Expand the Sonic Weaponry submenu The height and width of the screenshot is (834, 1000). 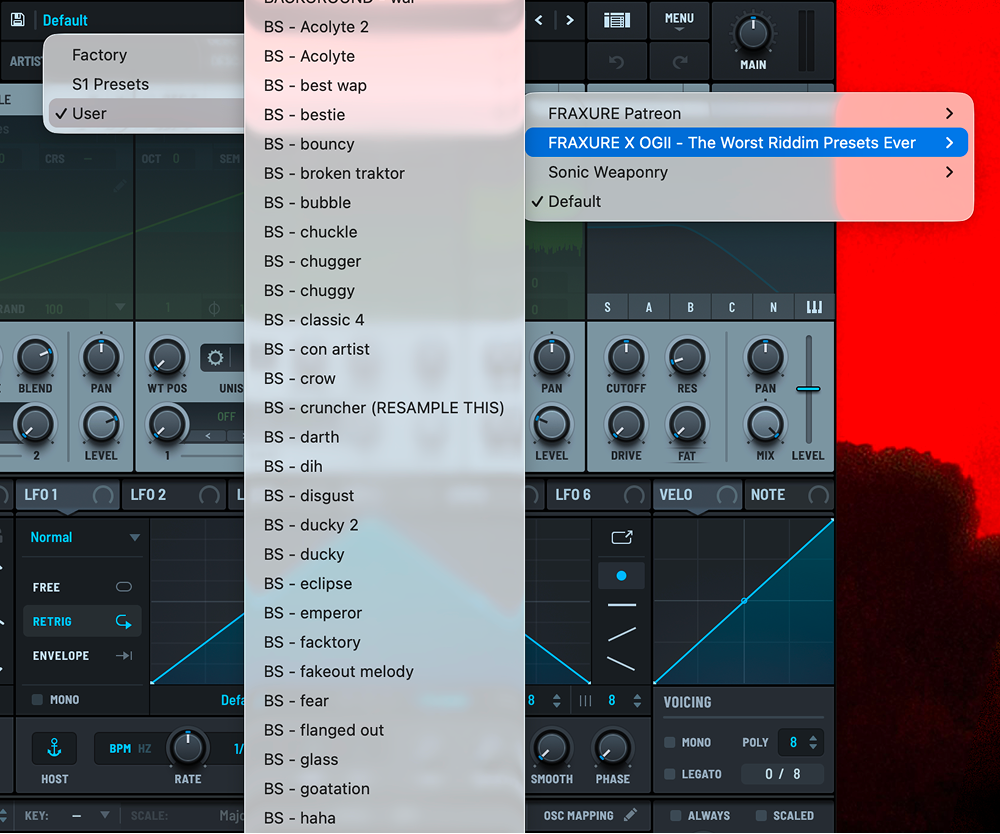click(746, 172)
